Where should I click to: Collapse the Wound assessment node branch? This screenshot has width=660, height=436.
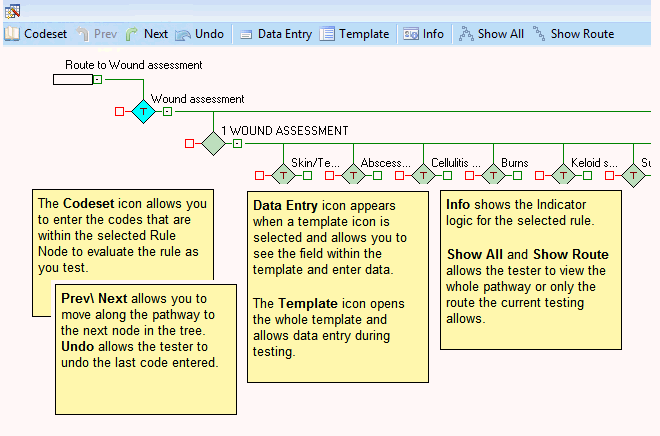click(167, 111)
